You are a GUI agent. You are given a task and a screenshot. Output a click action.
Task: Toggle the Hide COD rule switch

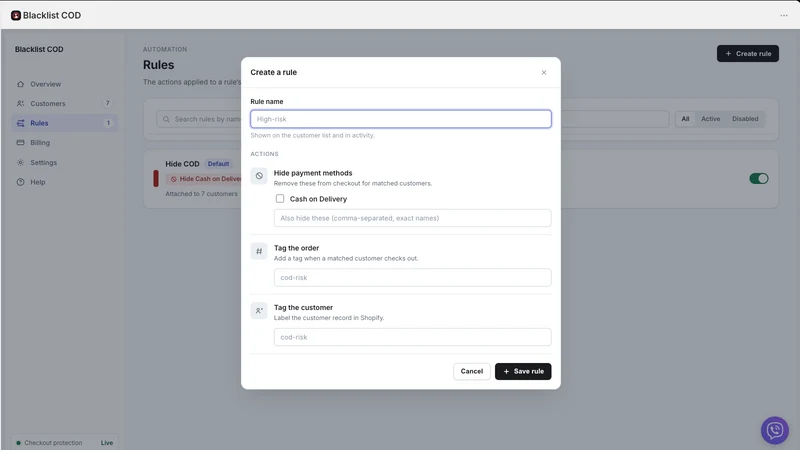coord(759,179)
